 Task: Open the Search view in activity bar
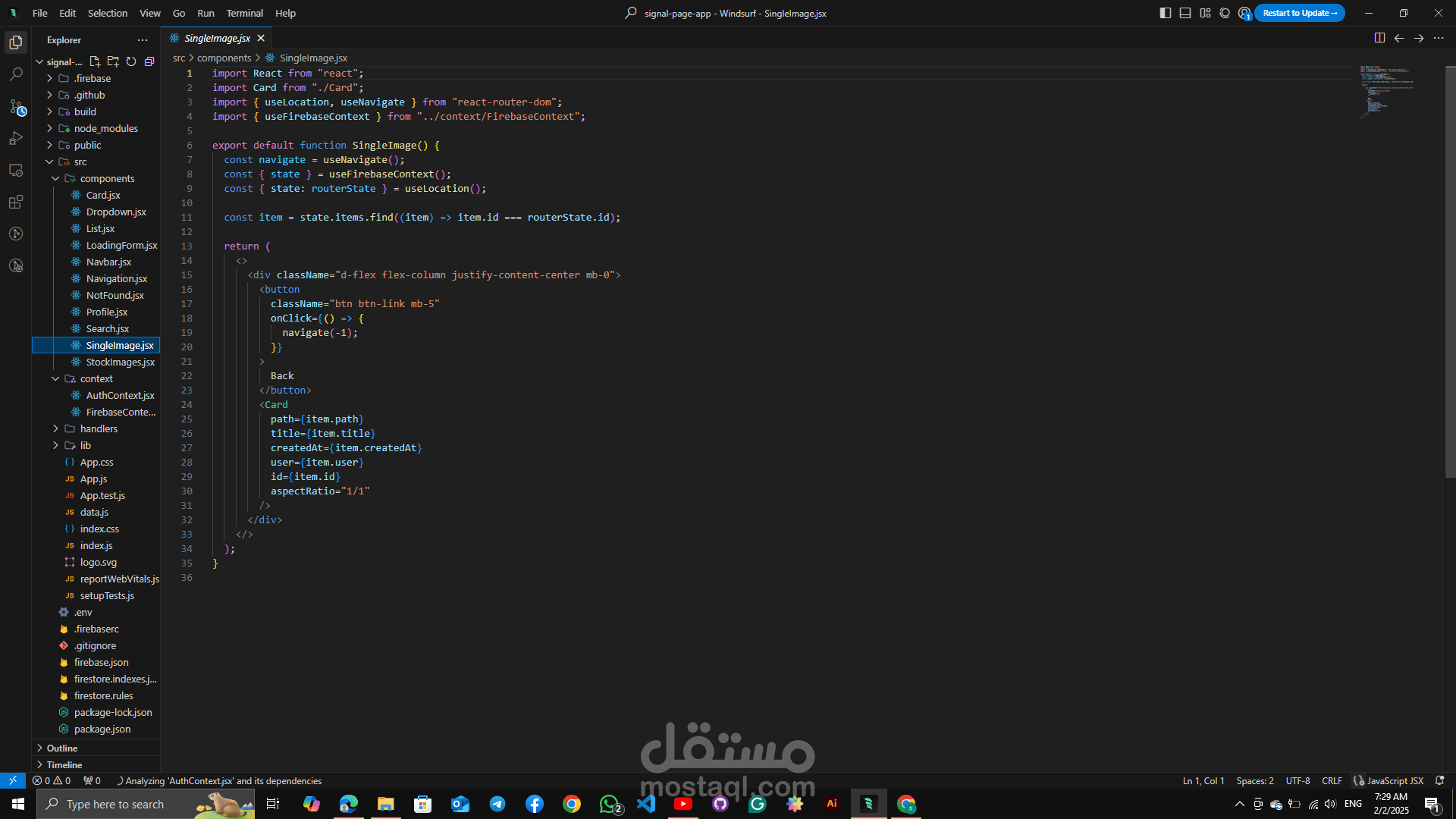pyautogui.click(x=16, y=74)
